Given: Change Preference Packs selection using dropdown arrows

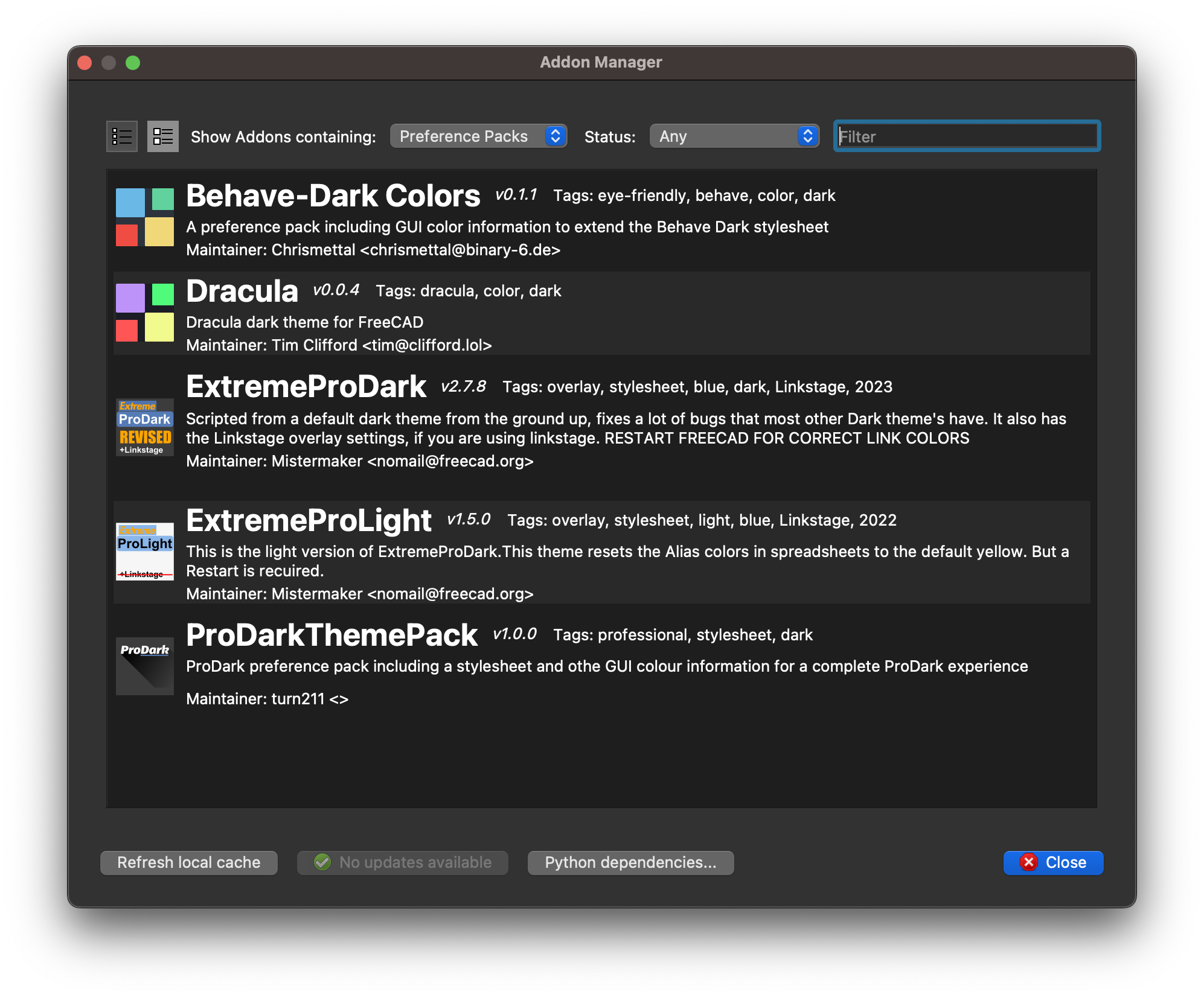Looking at the screenshot, I should point(555,136).
